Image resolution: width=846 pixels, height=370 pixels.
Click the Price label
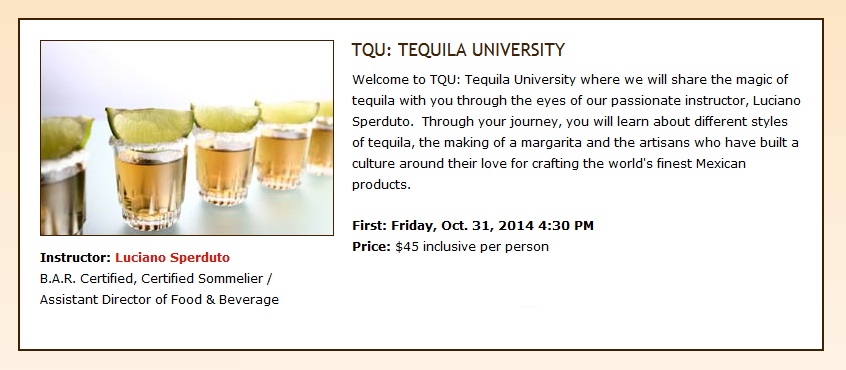pyautogui.click(x=371, y=247)
